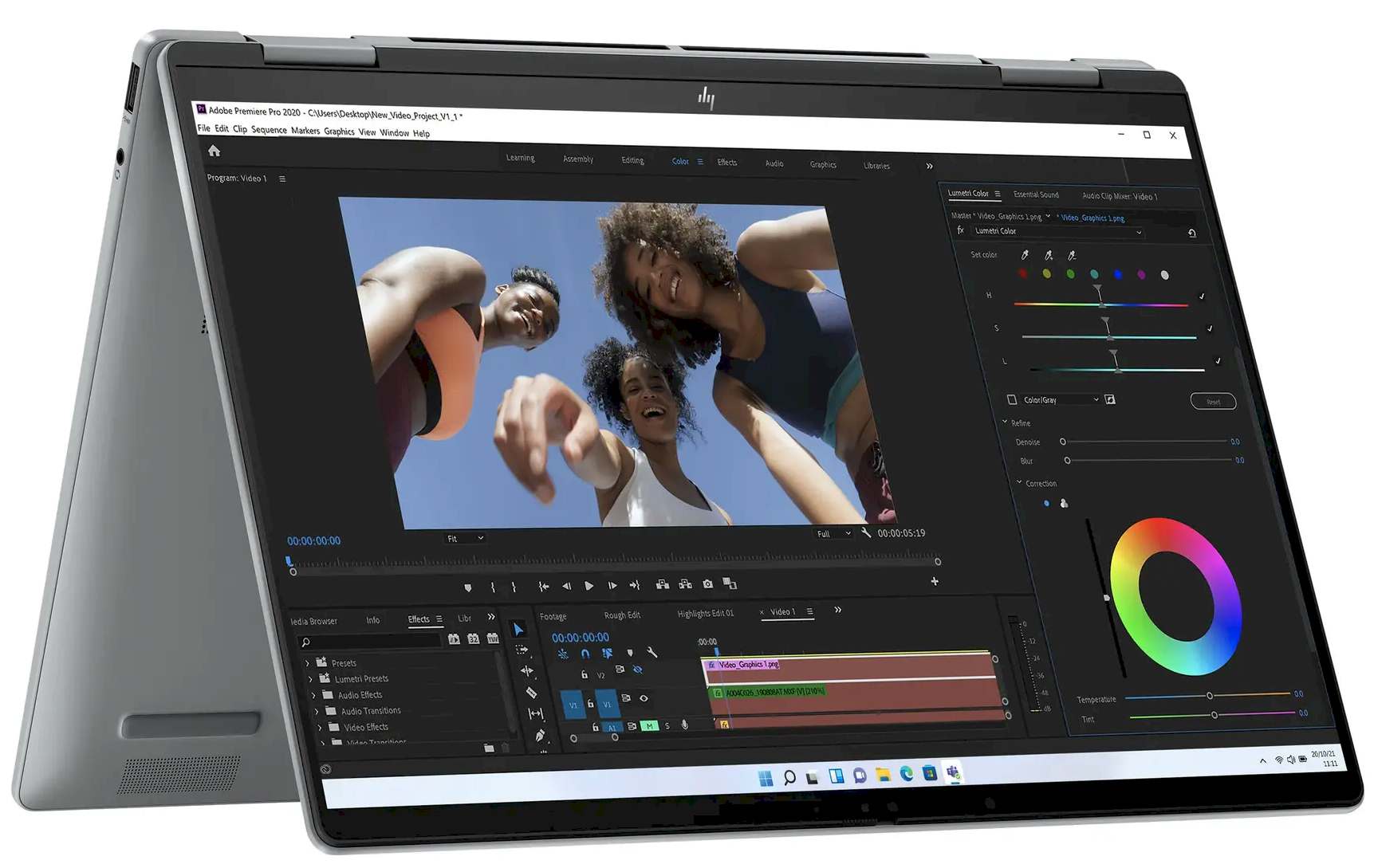
Task: Click the Export Frame camera icon
Action: click(707, 584)
